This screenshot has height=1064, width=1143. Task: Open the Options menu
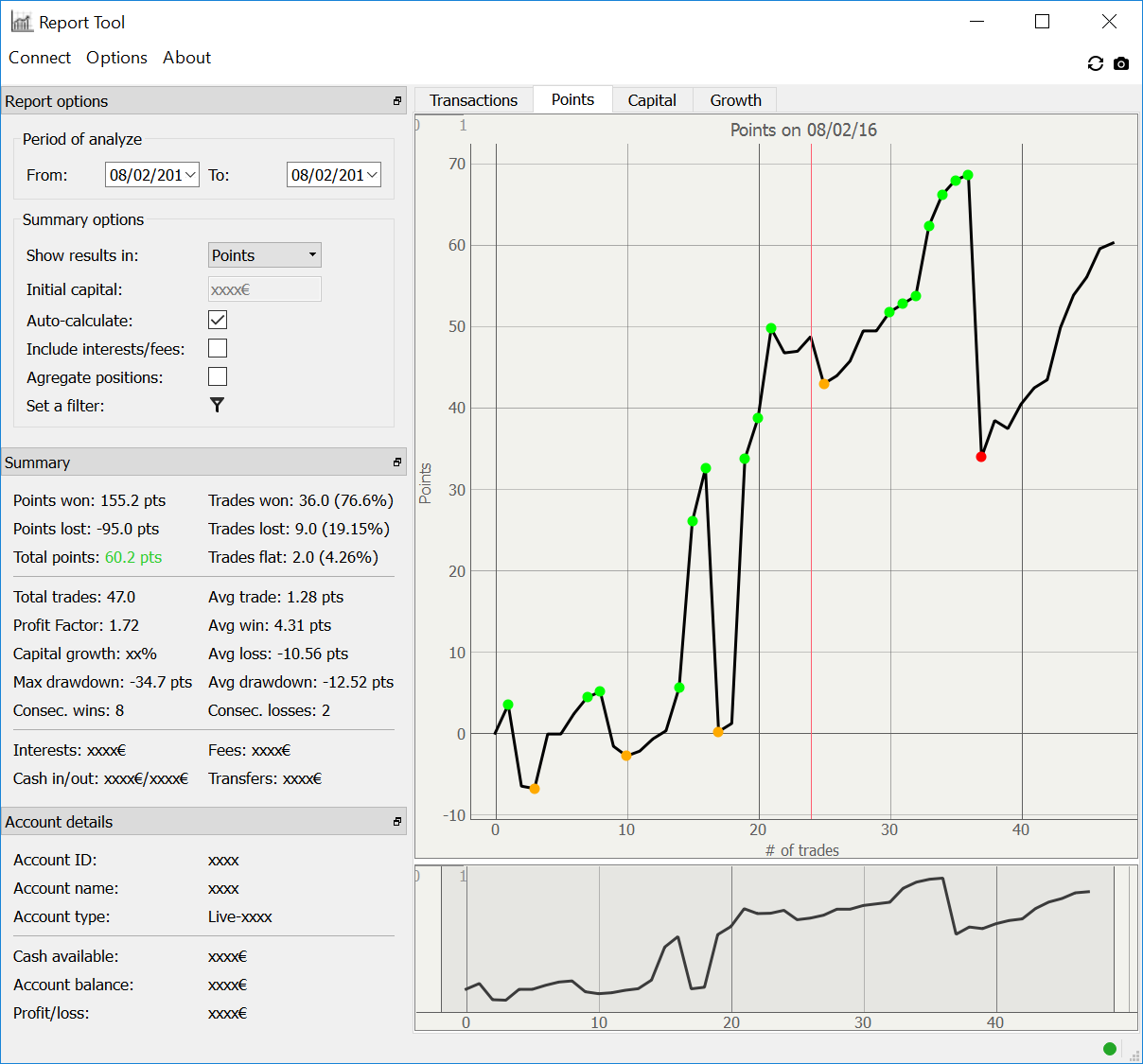point(116,58)
